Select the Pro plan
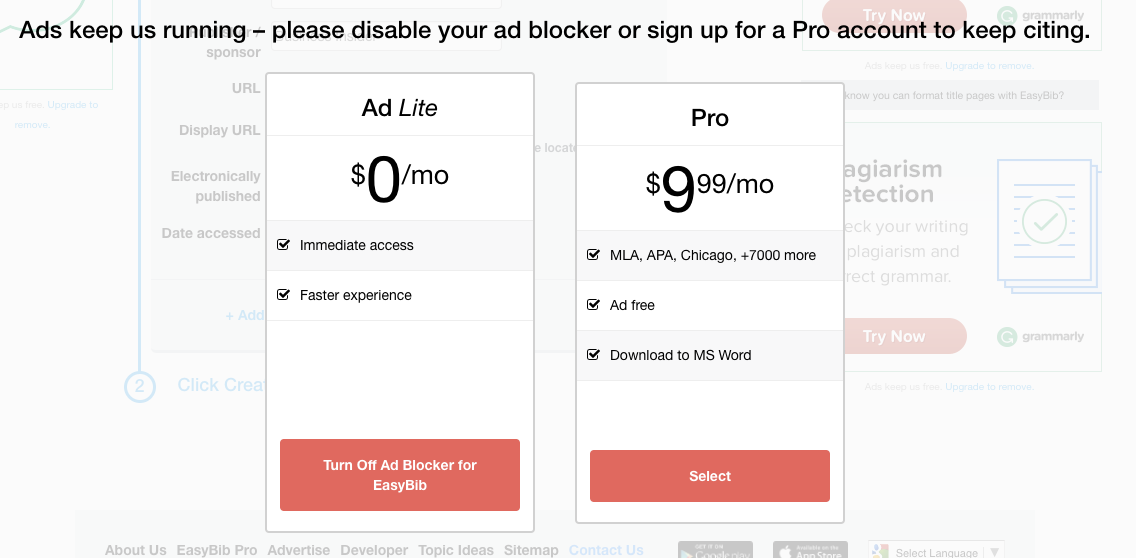1136x558 pixels. tap(710, 476)
